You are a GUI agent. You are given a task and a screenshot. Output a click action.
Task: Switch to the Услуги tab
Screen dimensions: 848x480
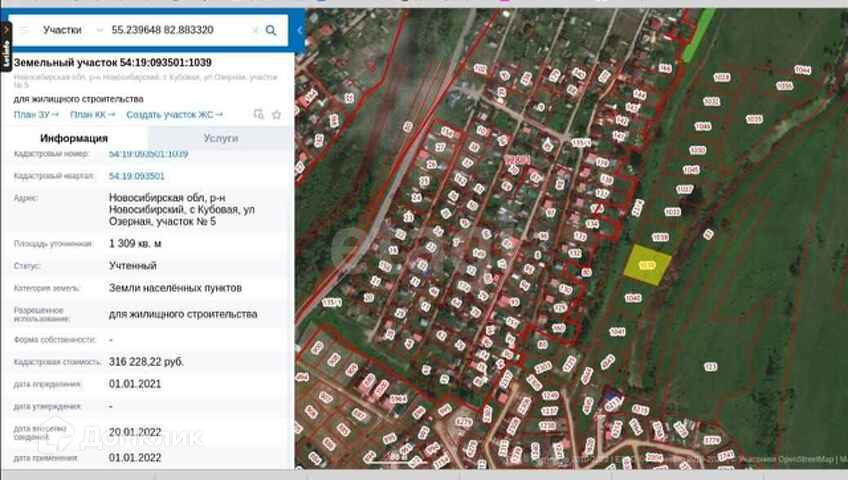[x=221, y=138]
